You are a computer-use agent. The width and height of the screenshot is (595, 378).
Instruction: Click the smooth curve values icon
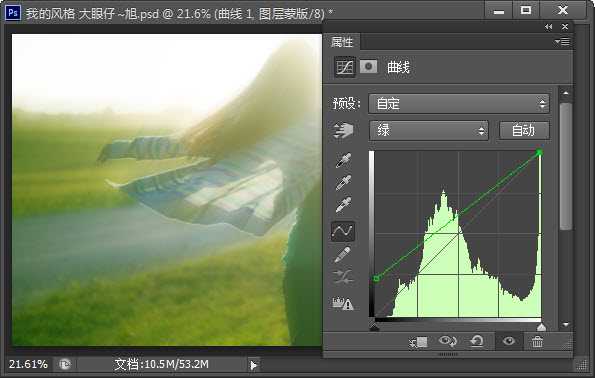click(x=343, y=277)
